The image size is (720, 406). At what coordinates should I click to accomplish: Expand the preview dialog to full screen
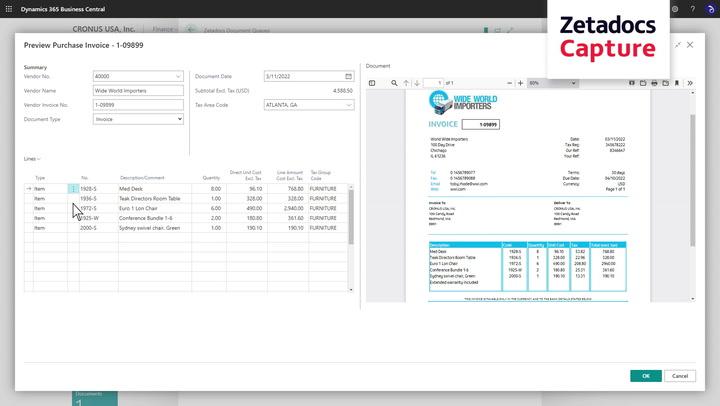coord(677,45)
